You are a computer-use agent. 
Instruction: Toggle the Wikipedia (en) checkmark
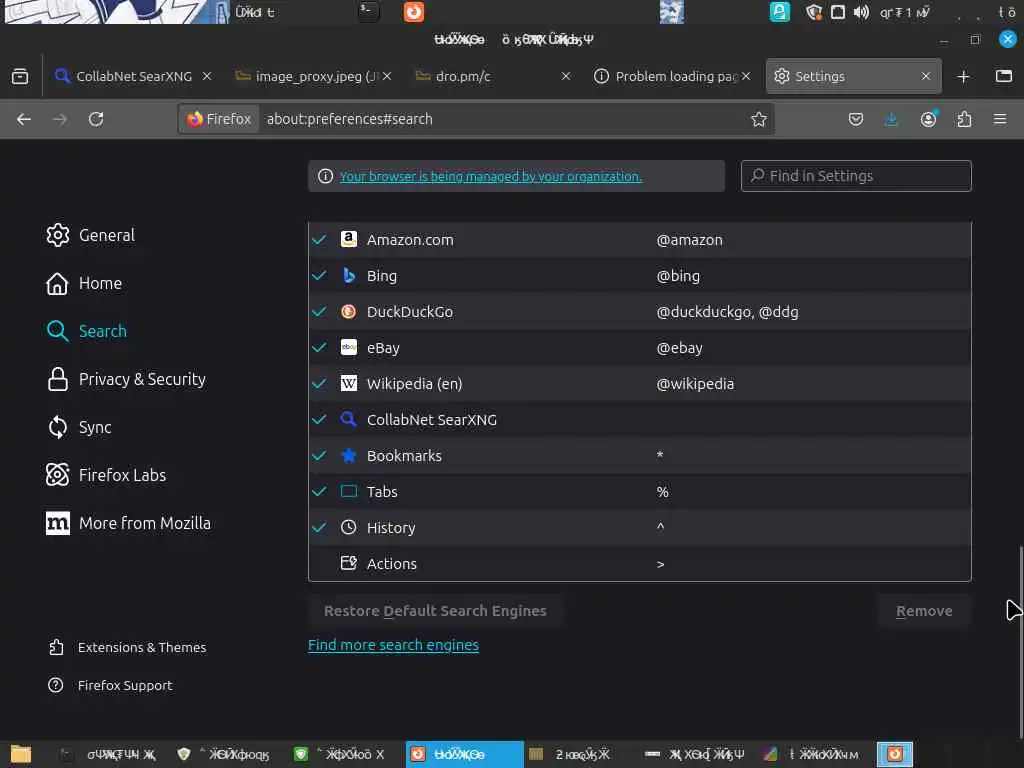(x=319, y=383)
